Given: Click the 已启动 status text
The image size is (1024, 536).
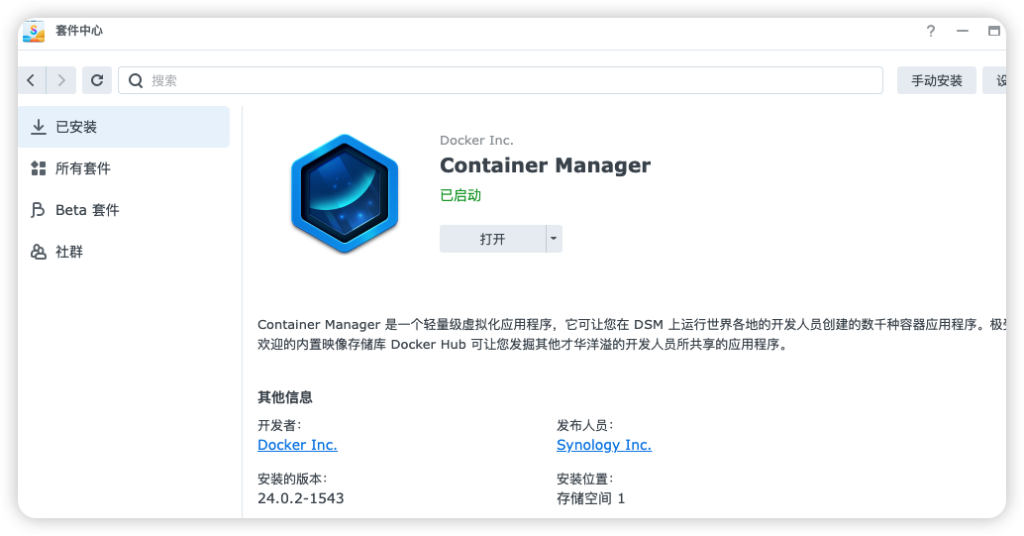Looking at the screenshot, I should pos(460,195).
